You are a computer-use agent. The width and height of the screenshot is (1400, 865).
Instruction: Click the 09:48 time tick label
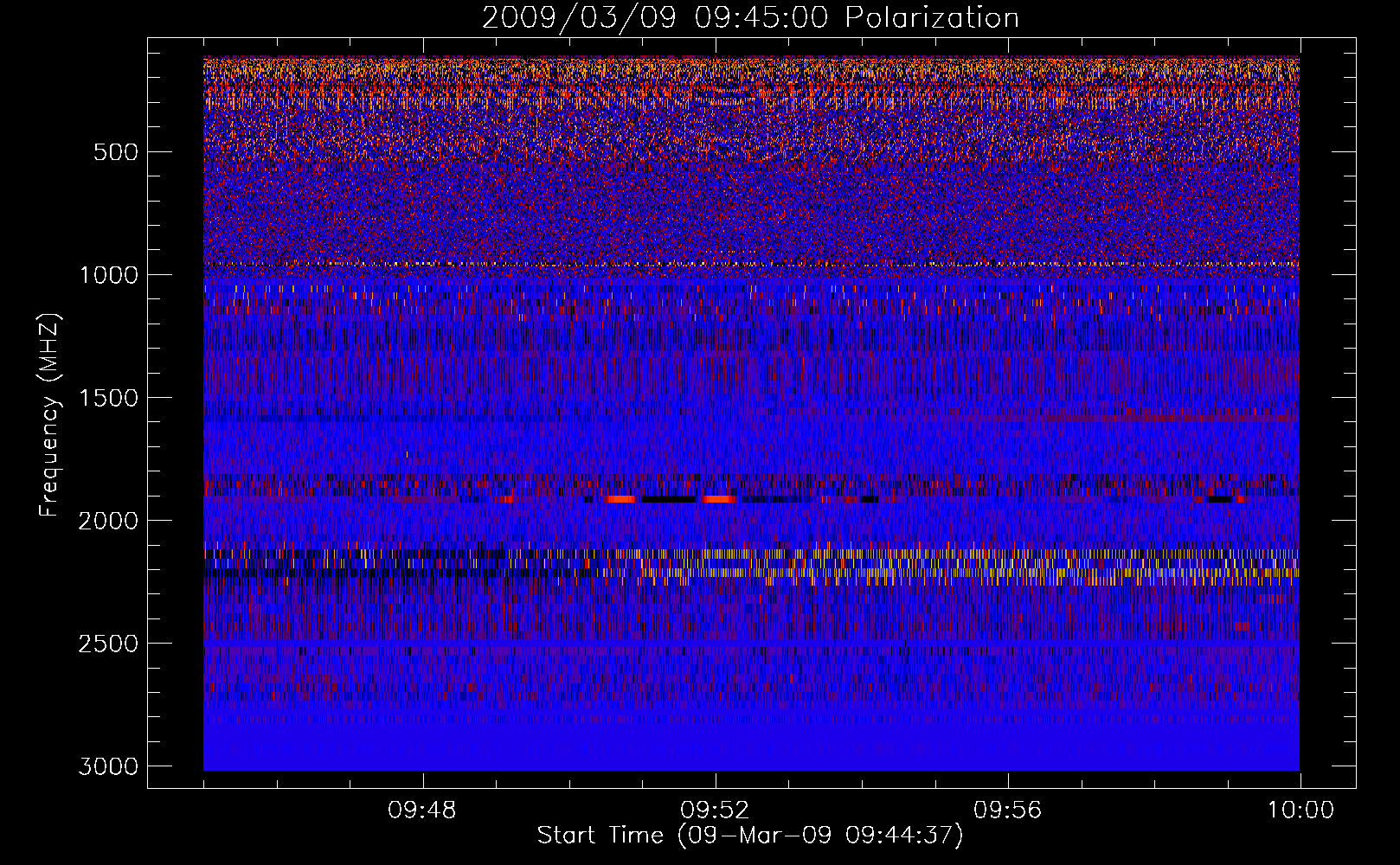point(422,811)
